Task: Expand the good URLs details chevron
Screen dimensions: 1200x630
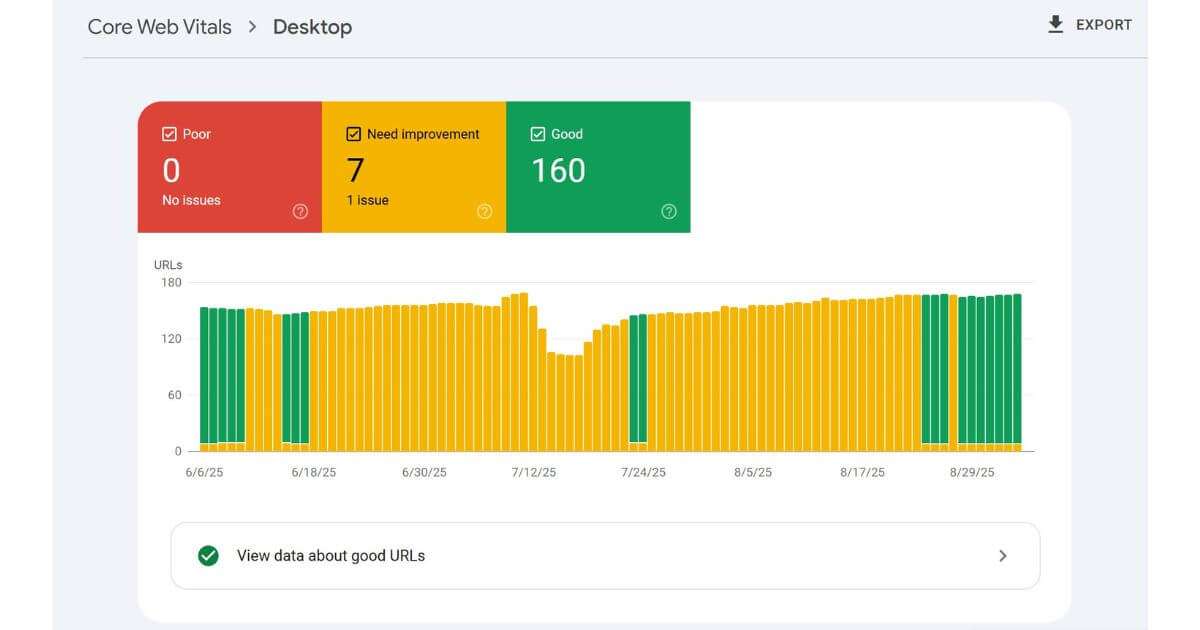Action: coord(1004,555)
